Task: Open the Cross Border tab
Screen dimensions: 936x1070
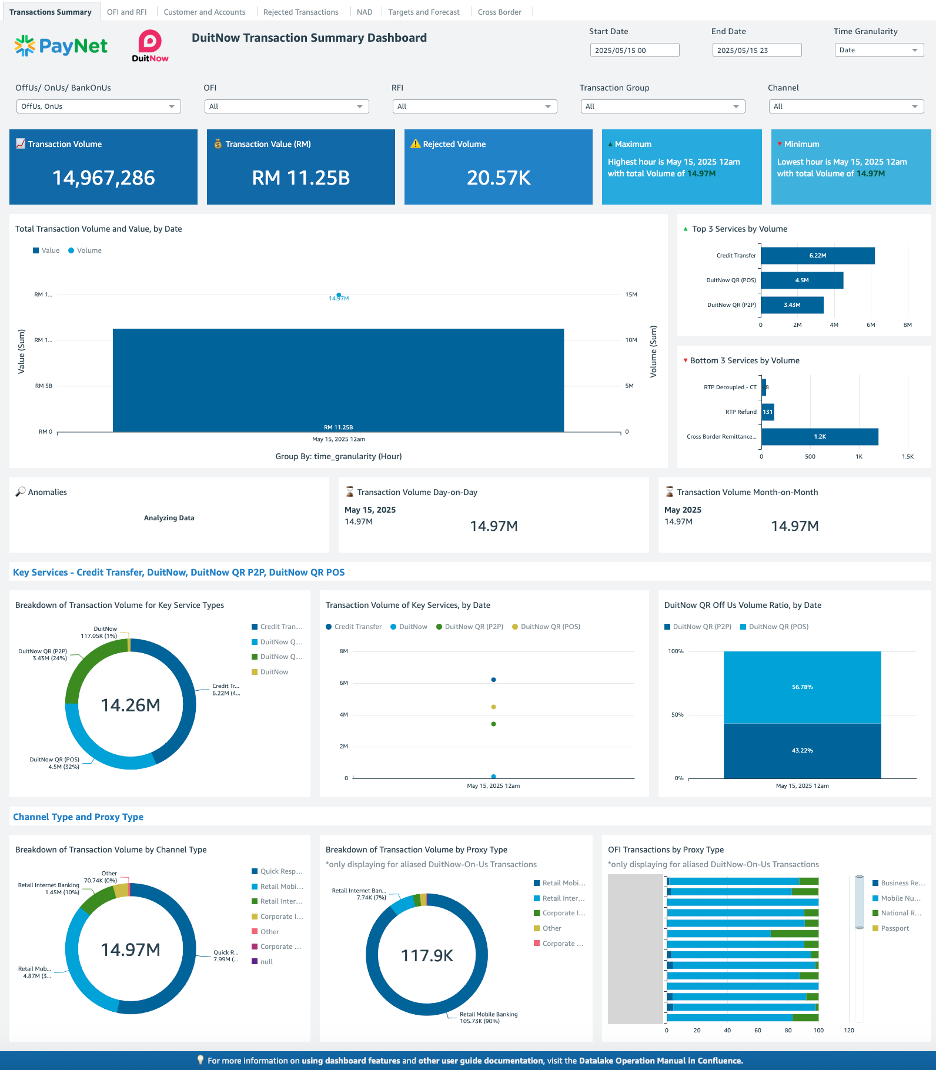Action: tap(499, 12)
